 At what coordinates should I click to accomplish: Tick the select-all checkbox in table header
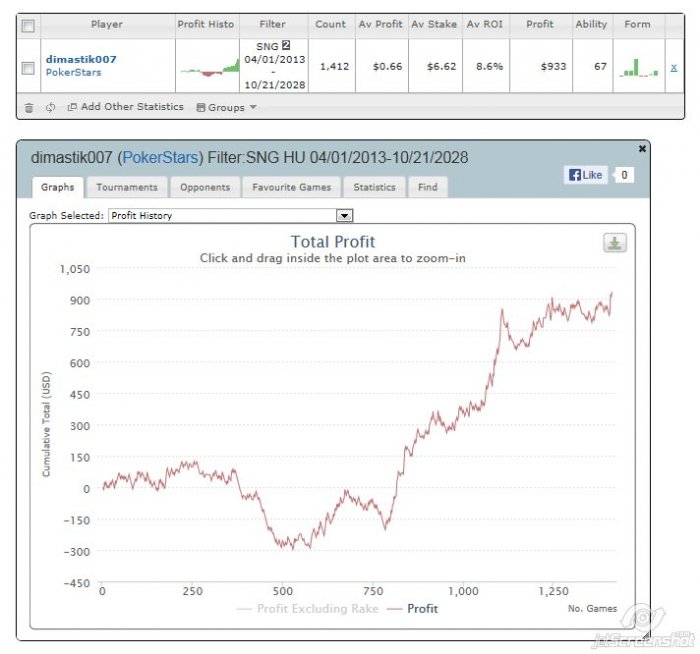pyautogui.click(x=28, y=26)
